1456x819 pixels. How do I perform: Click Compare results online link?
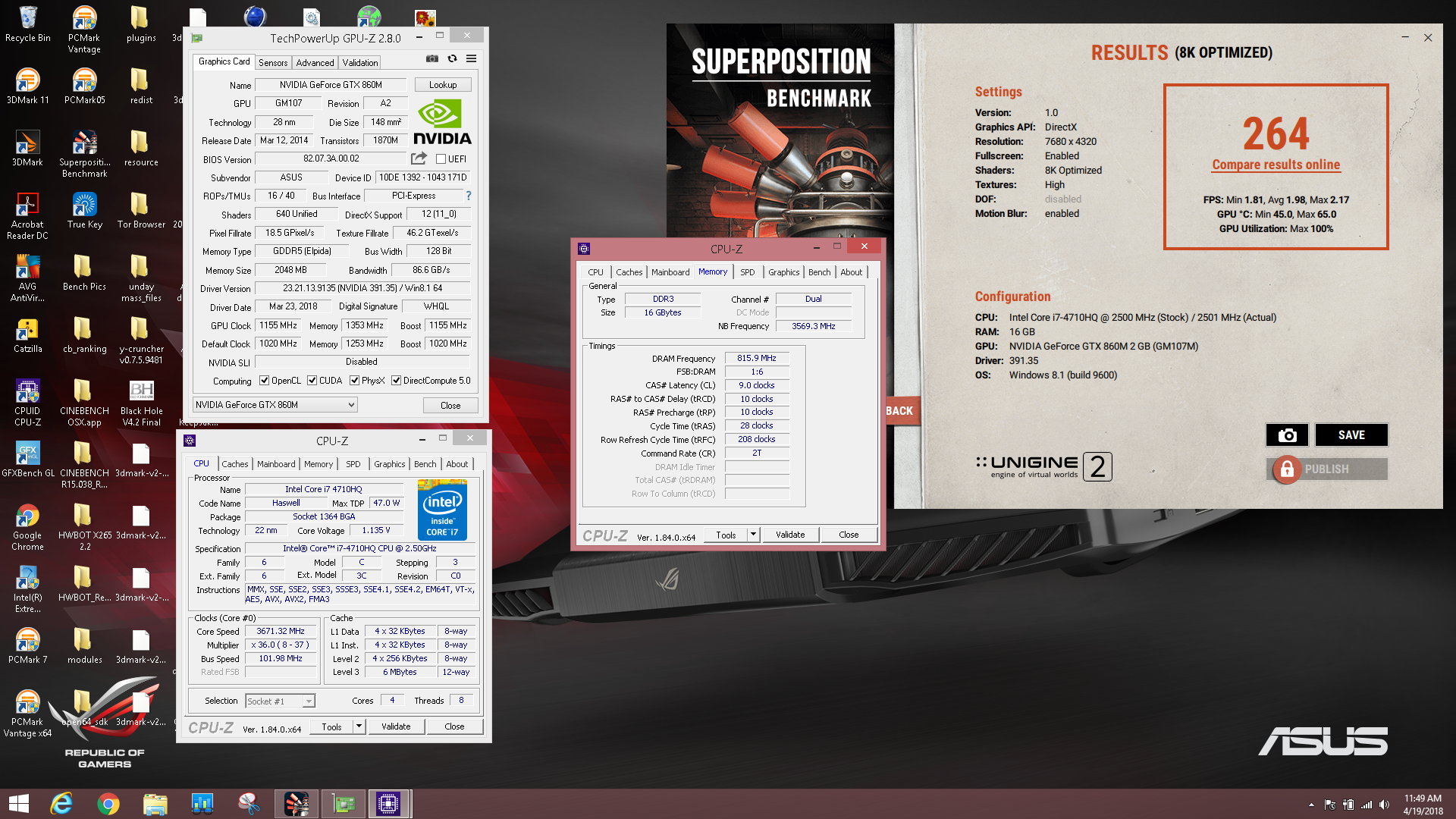pyautogui.click(x=1276, y=165)
